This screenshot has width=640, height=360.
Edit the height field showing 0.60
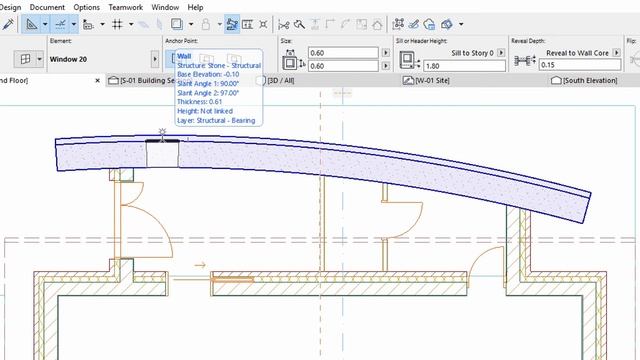coord(343,66)
